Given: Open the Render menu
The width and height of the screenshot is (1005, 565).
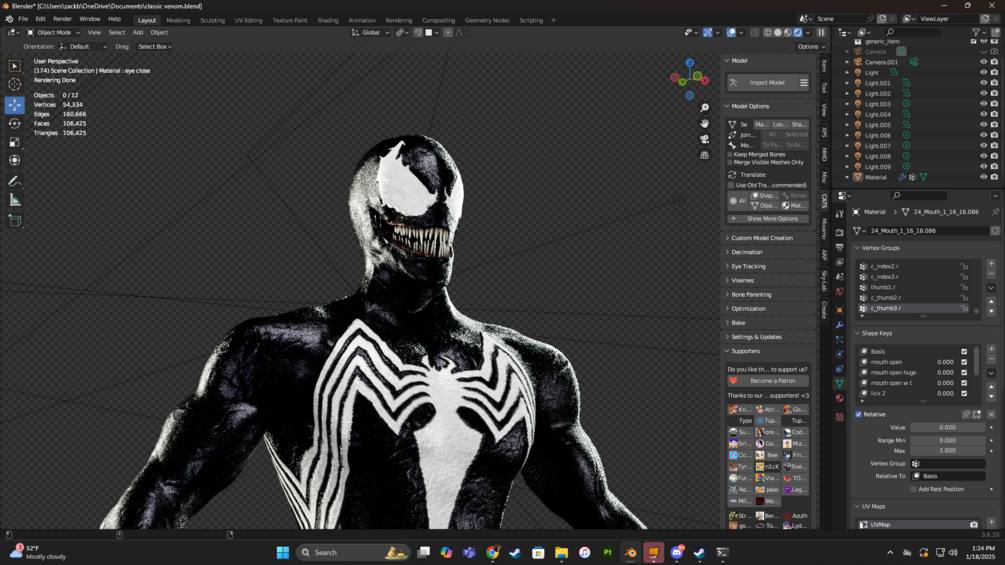Looking at the screenshot, I should pyautogui.click(x=62, y=19).
